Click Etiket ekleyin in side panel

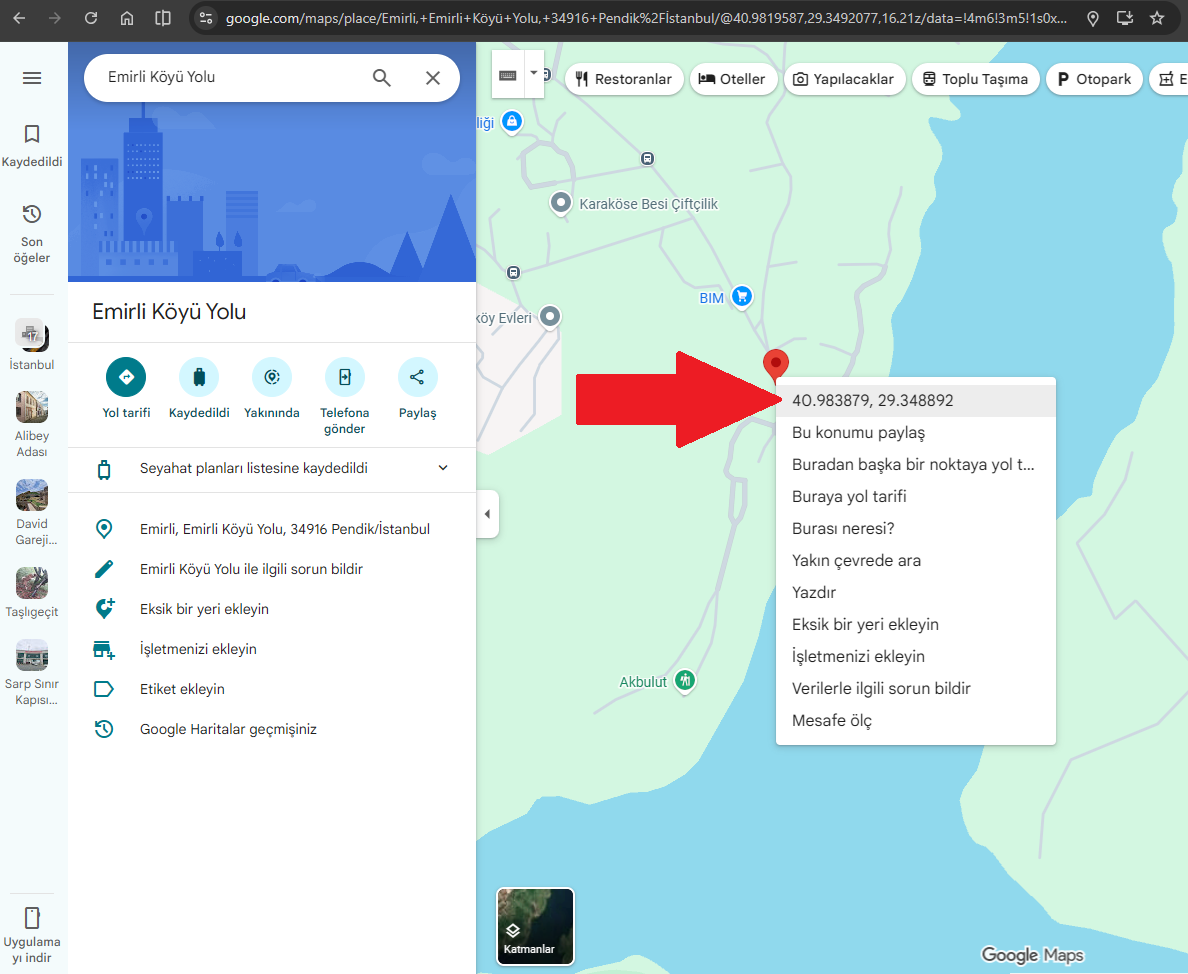click(182, 689)
